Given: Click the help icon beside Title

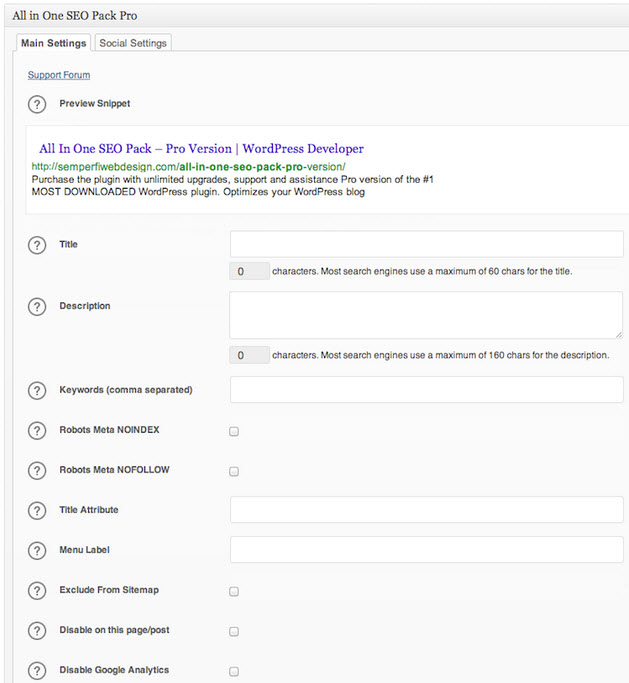Looking at the screenshot, I should click(x=37, y=245).
